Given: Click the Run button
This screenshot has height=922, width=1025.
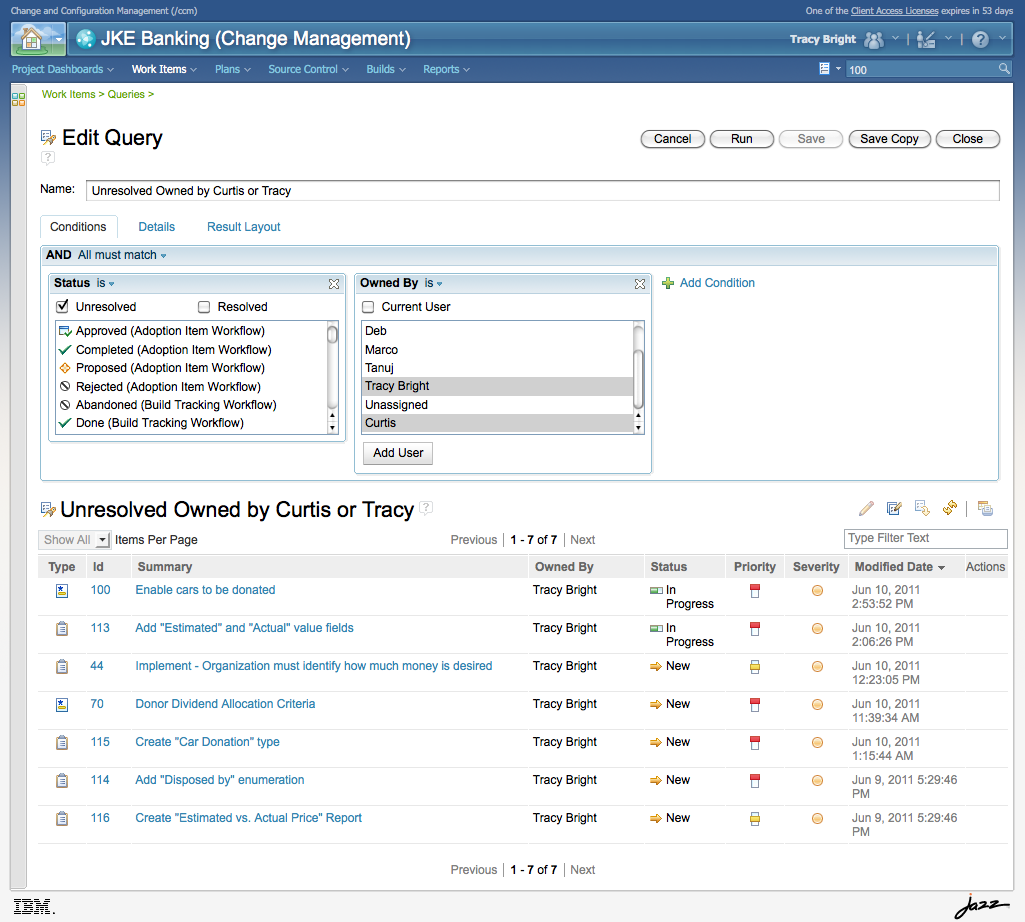Looking at the screenshot, I should click(741, 139).
